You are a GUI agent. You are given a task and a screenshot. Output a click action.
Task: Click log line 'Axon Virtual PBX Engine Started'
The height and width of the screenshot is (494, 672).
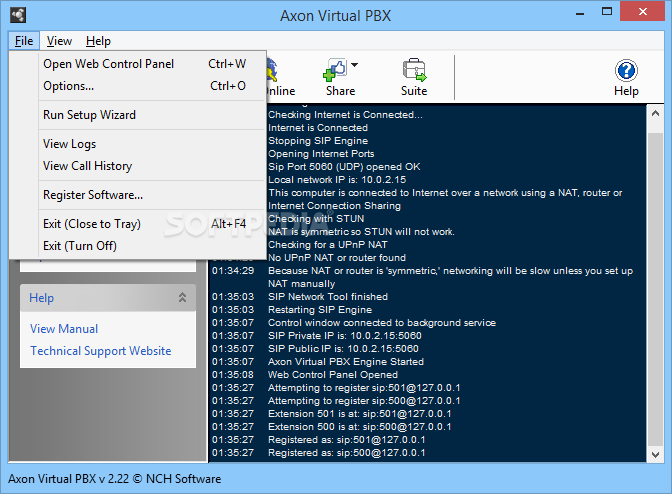345,362
